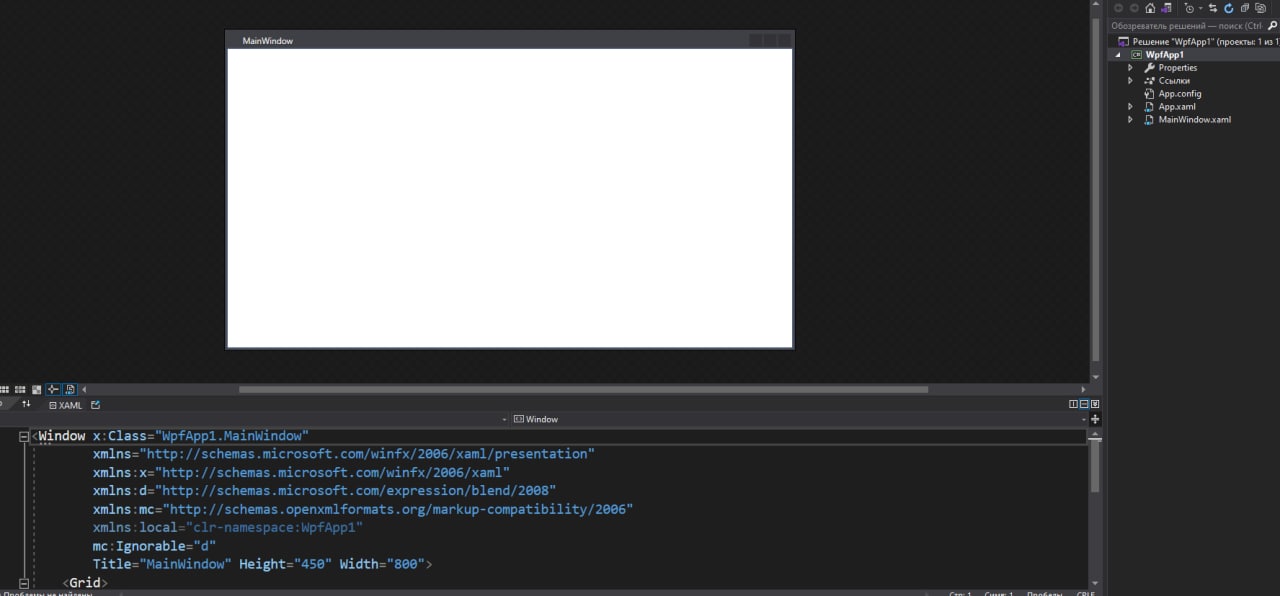Click the magnifier search icon in Solution Explorer
This screenshot has height=596, width=1280.
1272,25
